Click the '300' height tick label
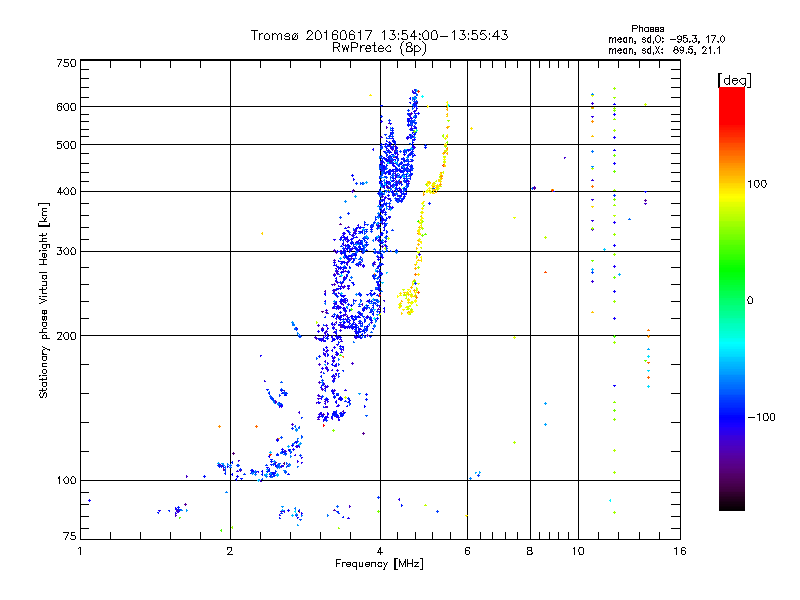This screenshot has height=600, width=800. click(x=67, y=251)
